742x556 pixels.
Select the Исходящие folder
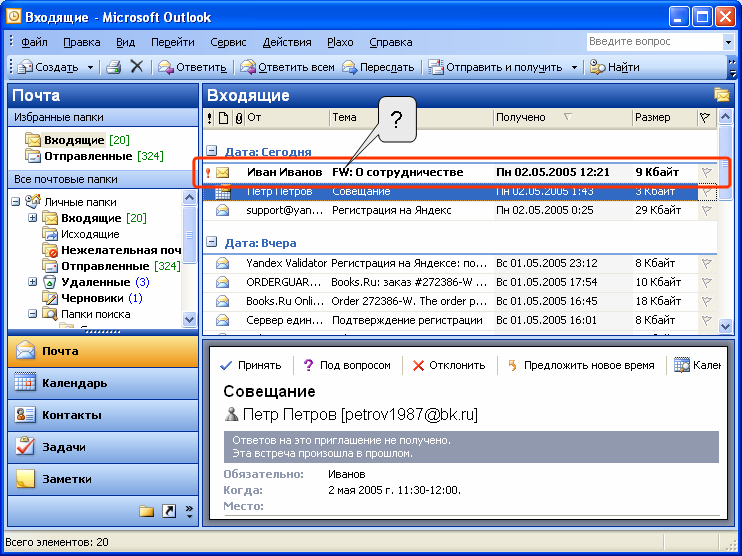pos(81,234)
